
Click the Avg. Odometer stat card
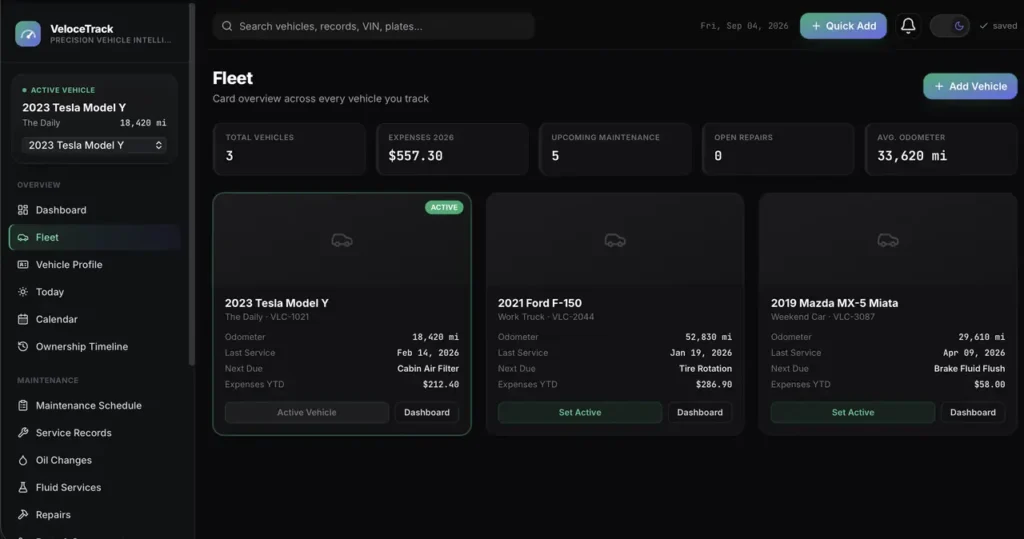coord(941,148)
